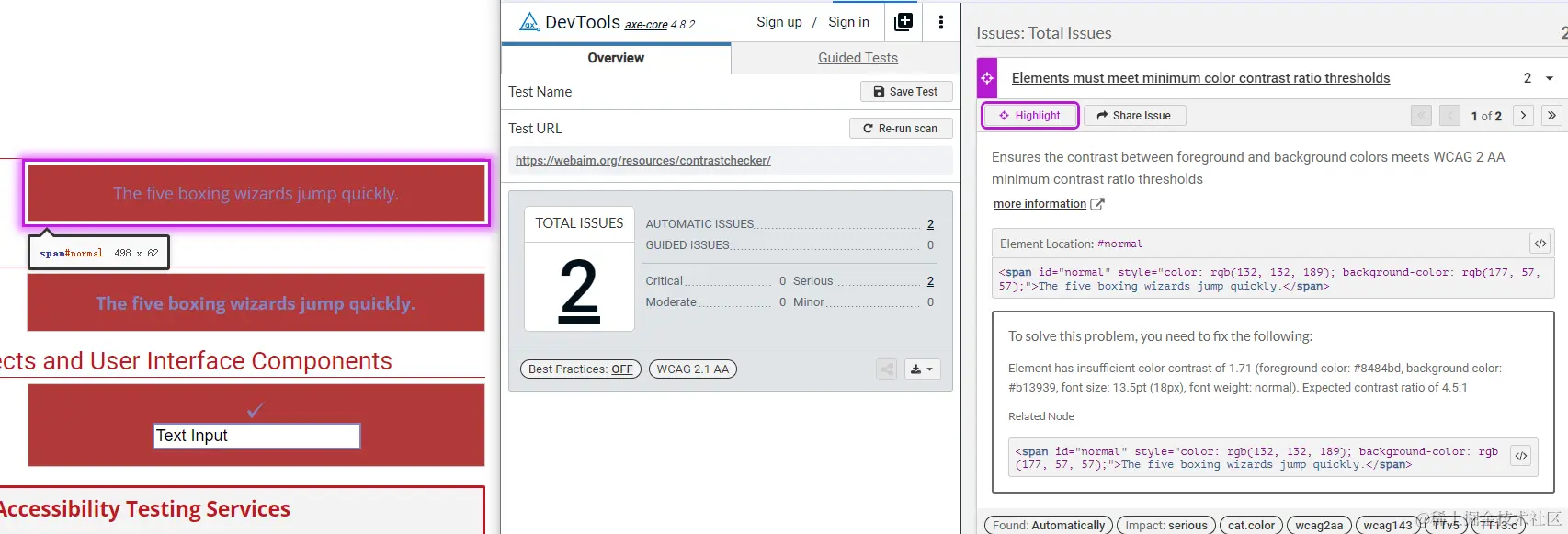
Task: Open the three-dot options menu
Action: [941, 22]
